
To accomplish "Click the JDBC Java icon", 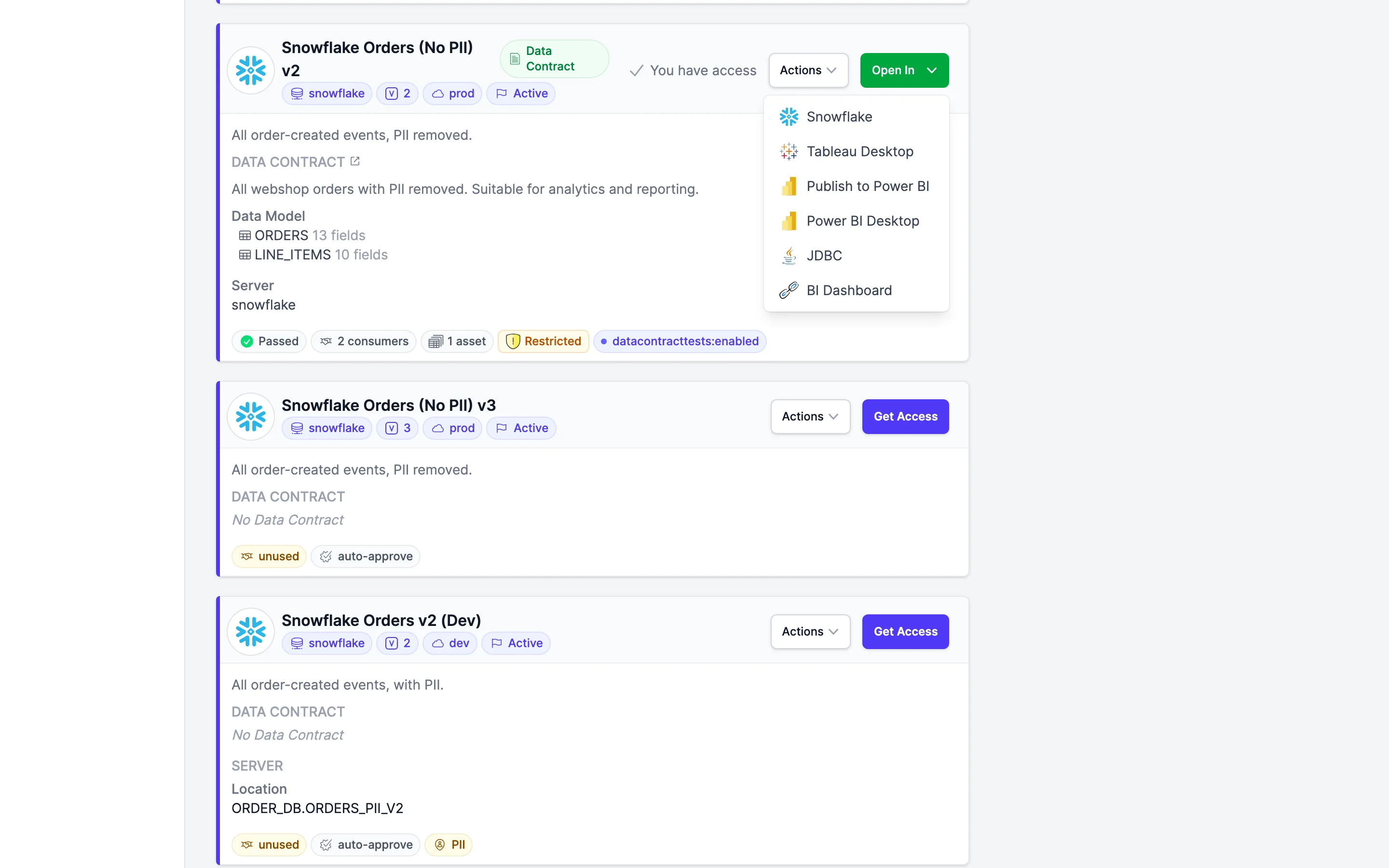I will 789,256.
